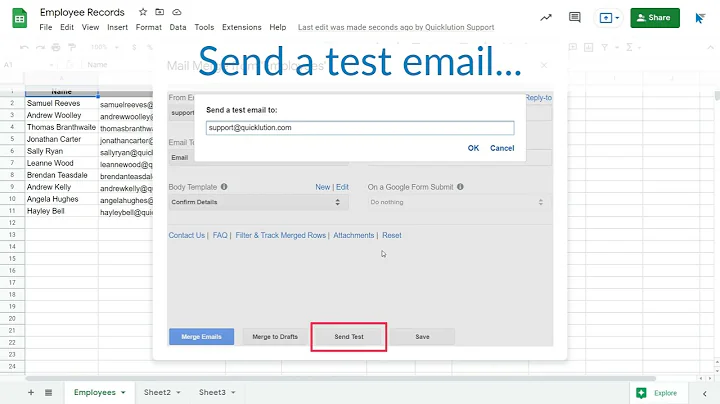Image resolution: width=720 pixels, height=404 pixels.
Task: Click the move-to-folder icon beside the title
Action: [x=159, y=12]
